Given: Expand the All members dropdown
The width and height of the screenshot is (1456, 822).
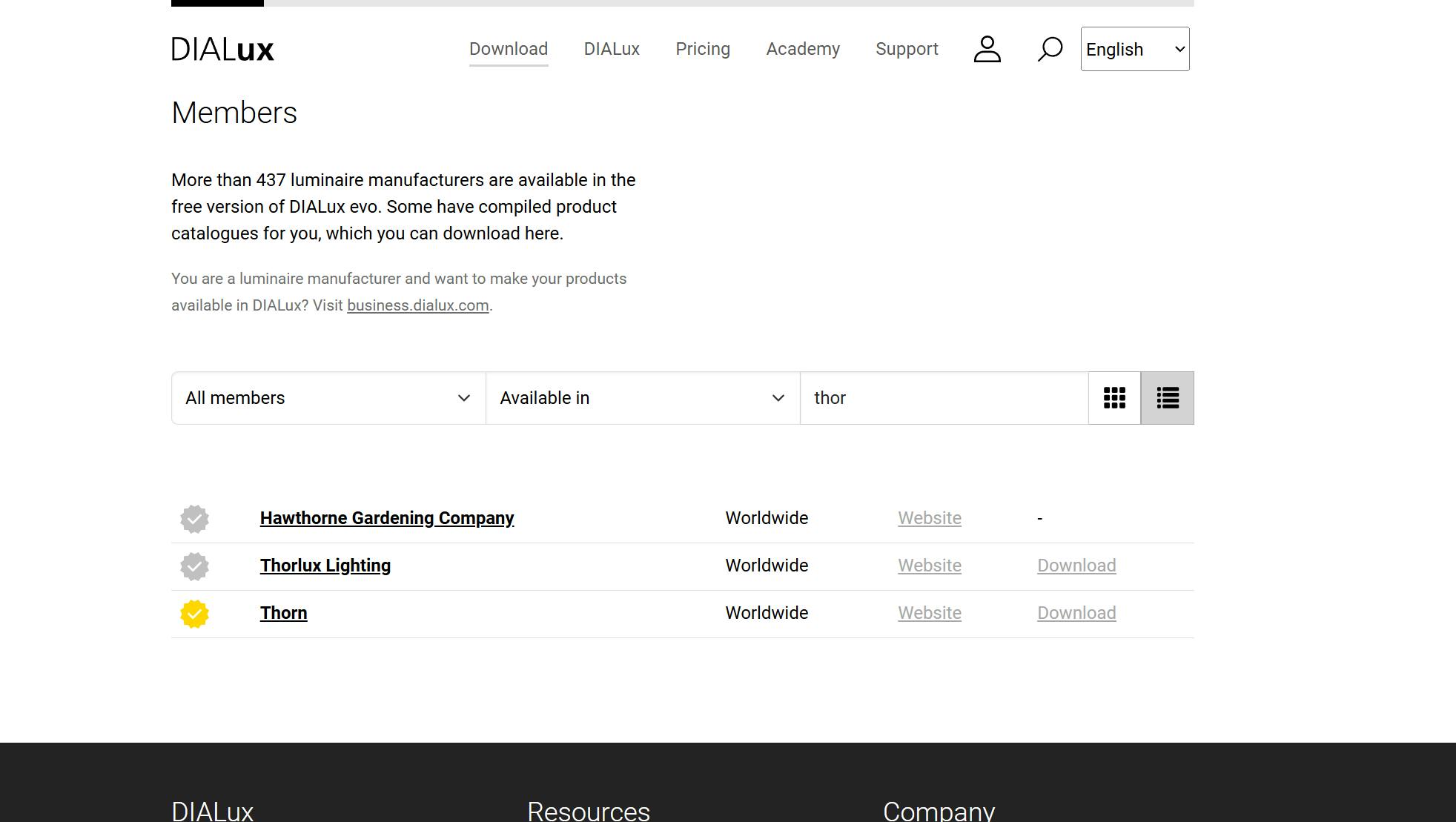Looking at the screenshot, I should 328,398.
